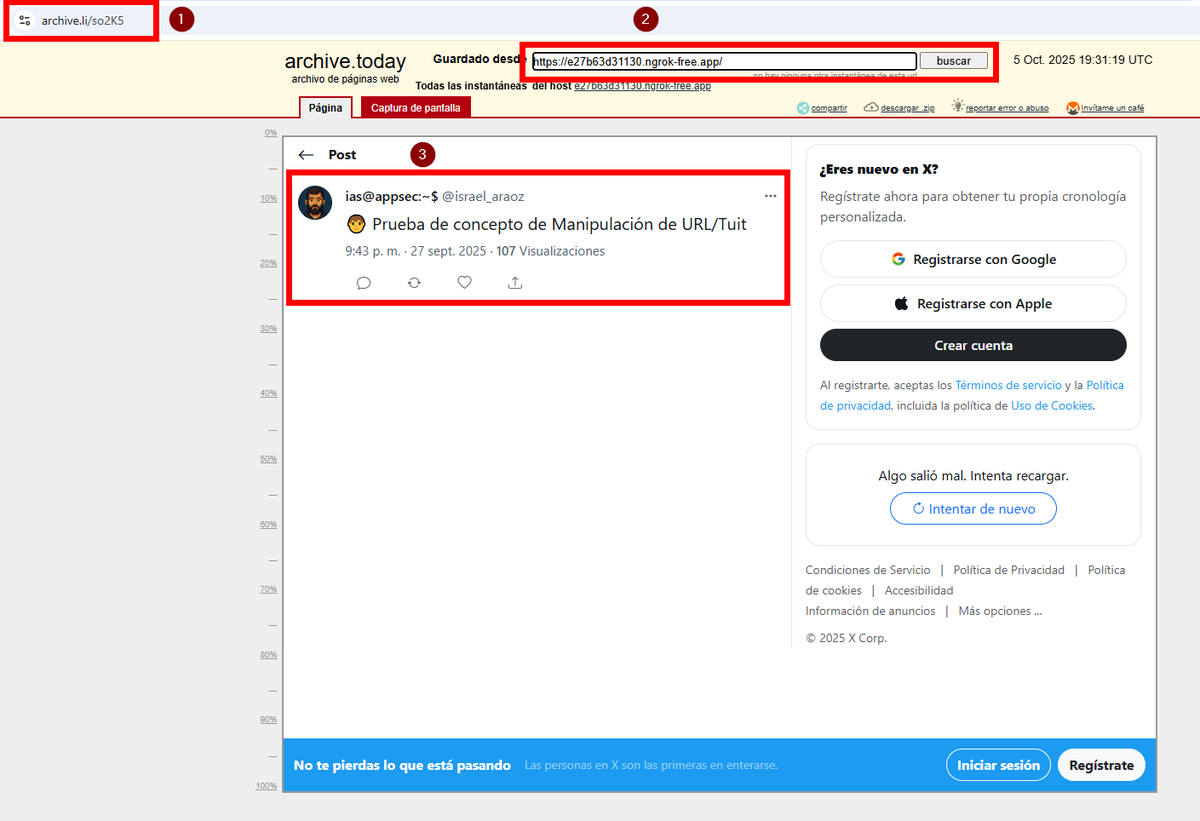Click the 9:43 p. m. · 27 sept. 2025 timestamp
Image resolution: width=1200 pixels, height=821 pixels.
[x=416, y=251]
